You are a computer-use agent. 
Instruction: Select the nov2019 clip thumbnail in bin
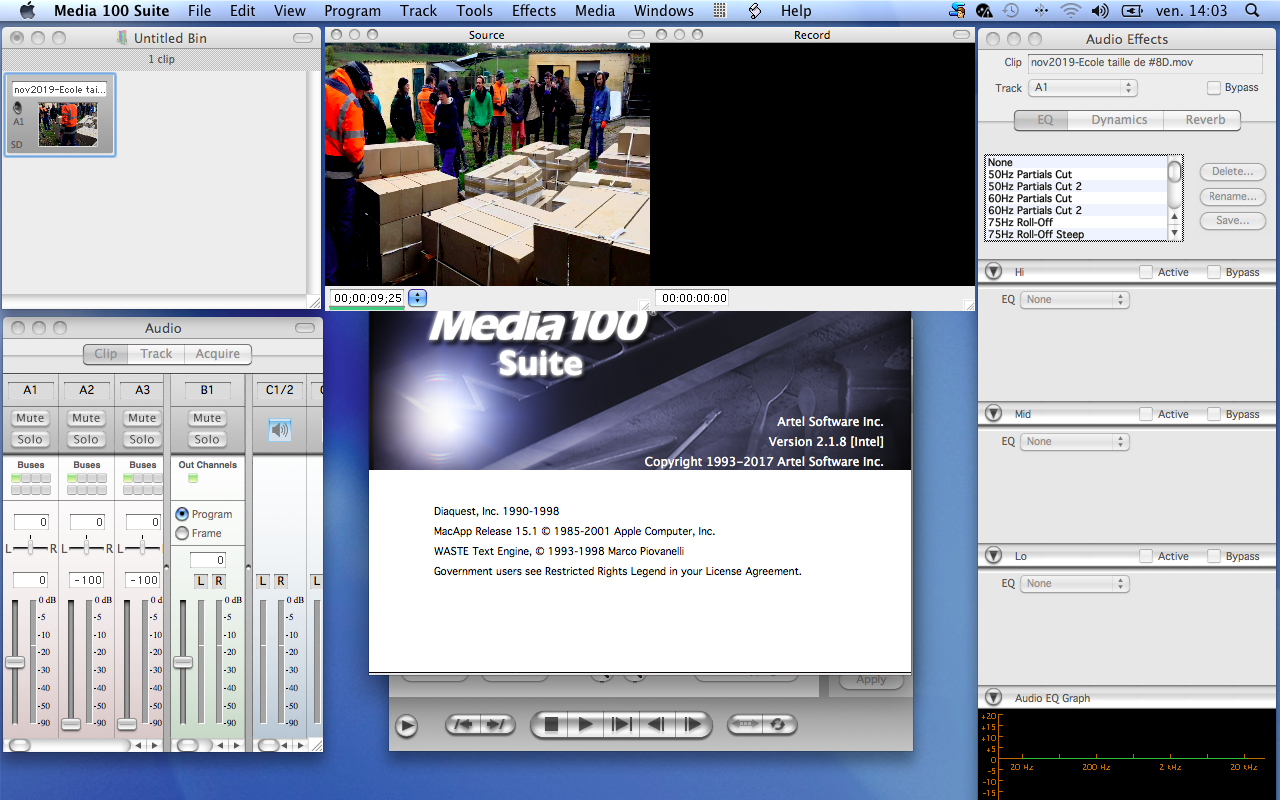[x=68, y=124]
